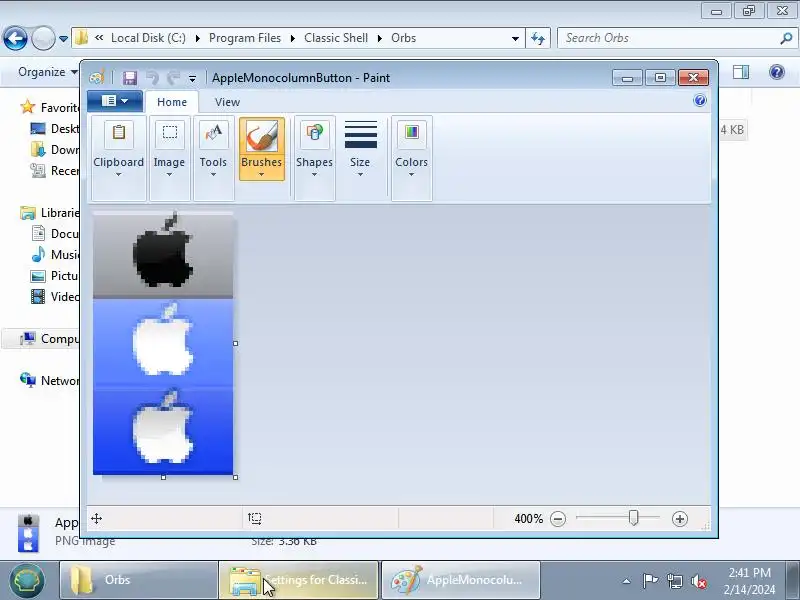800x600 pixels.
Task: Switch to the View tab in Paint
Action: pyautogui.click(x=227, y=102)
